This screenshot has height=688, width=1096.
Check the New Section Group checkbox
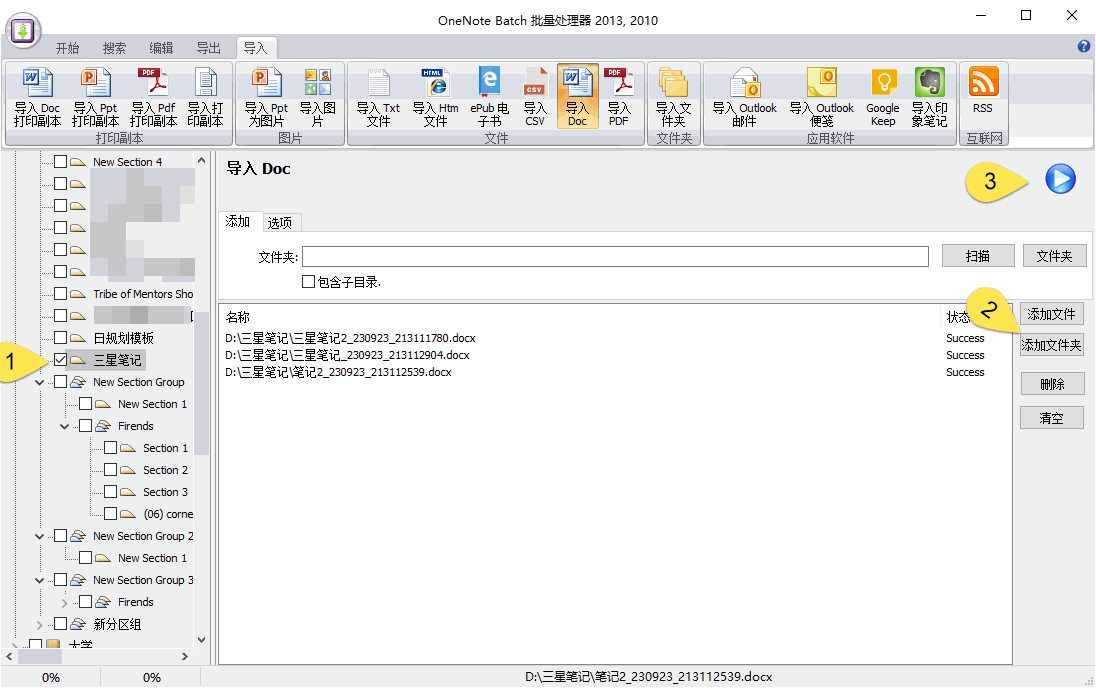[61, 382]
